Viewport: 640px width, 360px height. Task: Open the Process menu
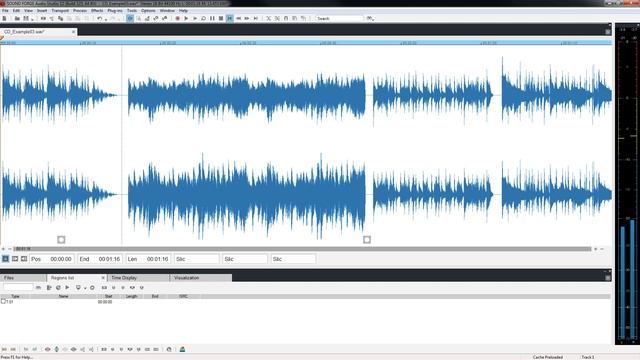coord(80,11)
